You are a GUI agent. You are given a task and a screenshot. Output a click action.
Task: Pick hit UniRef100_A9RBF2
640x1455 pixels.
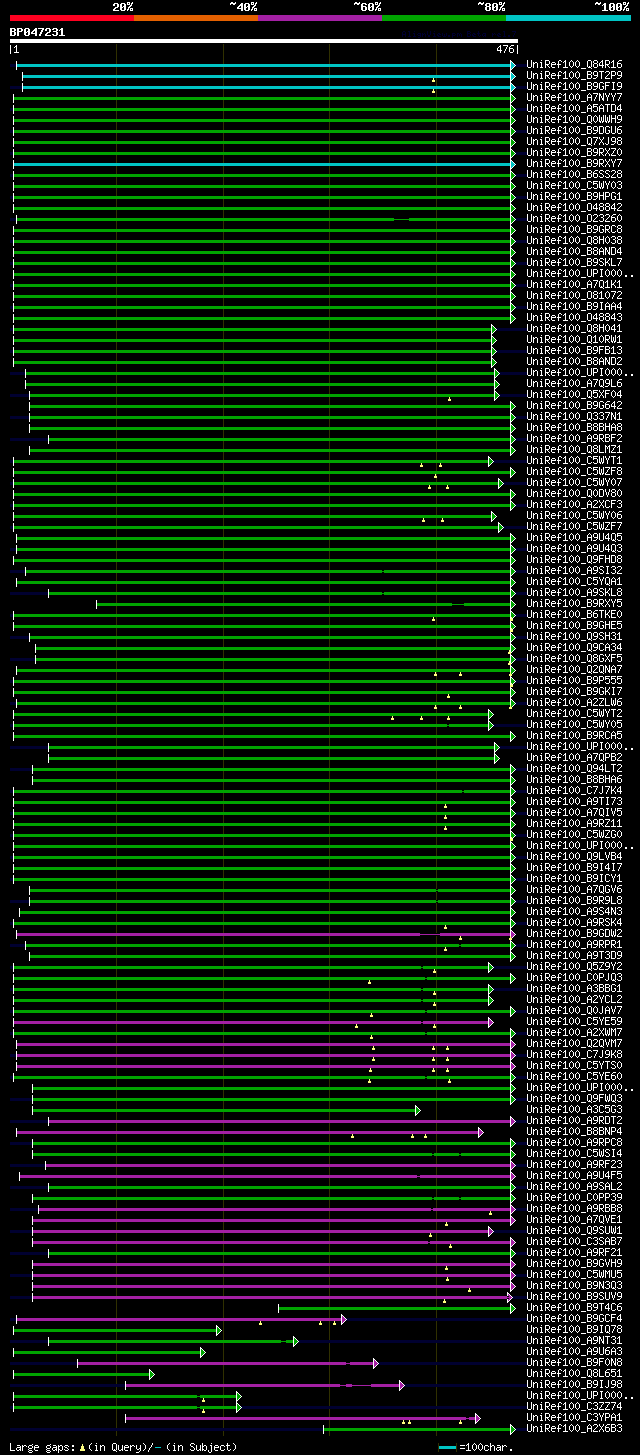click(574, 438)
